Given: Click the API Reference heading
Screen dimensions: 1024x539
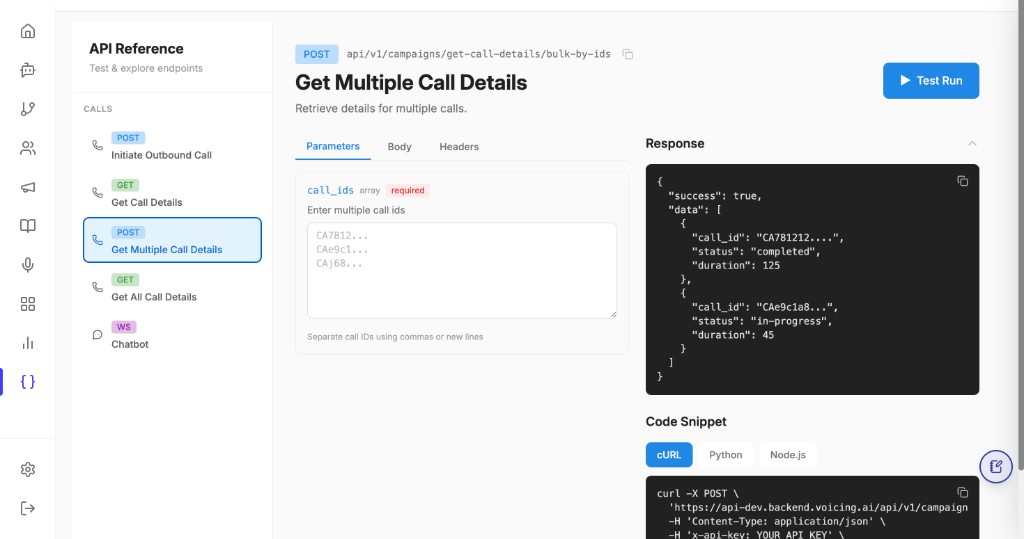Looking at the screenshot, I should 136,48.
